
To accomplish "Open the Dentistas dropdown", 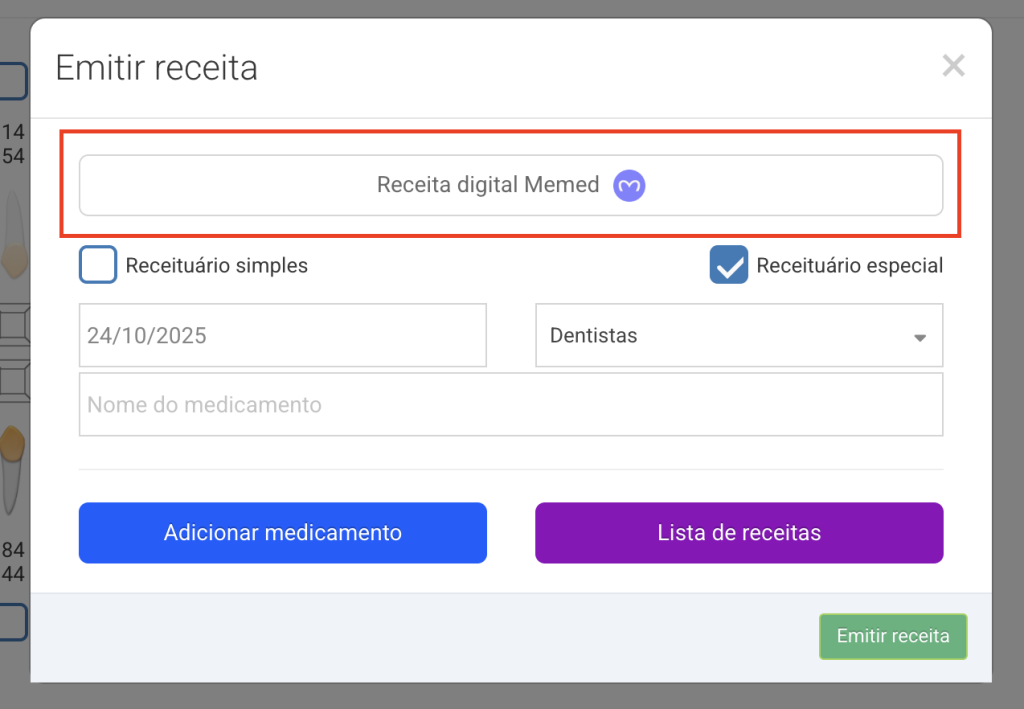I will 738,336.
